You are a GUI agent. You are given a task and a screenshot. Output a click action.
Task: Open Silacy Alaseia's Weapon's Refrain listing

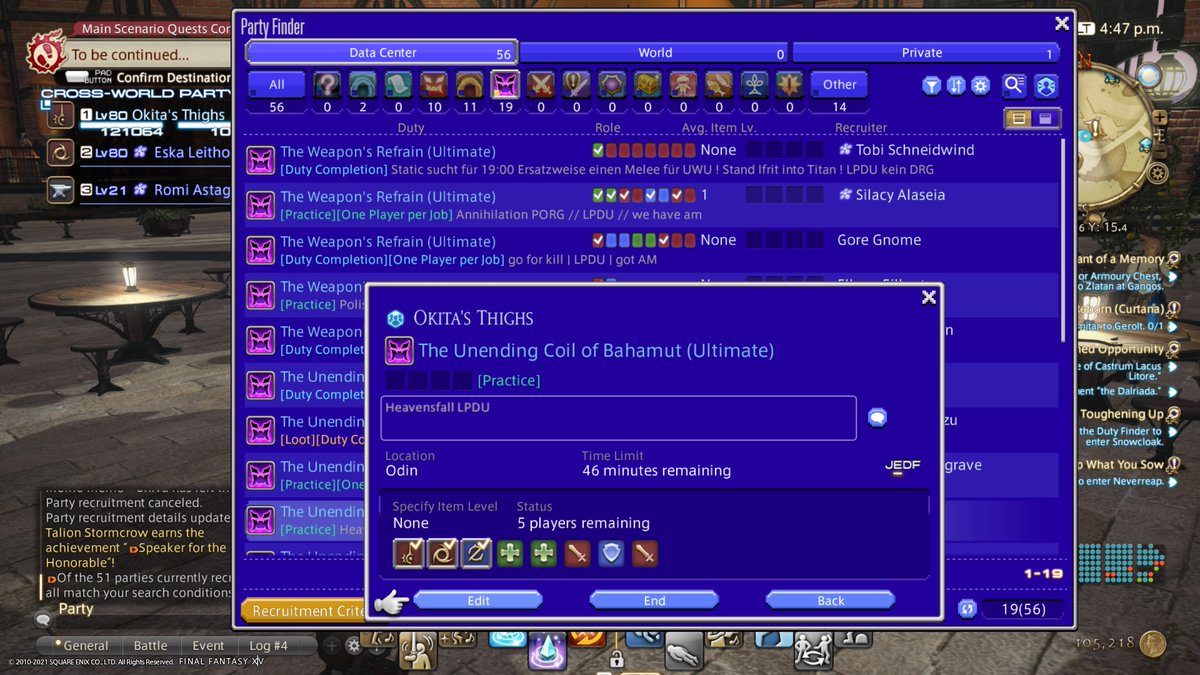pyautogui.click(x=652, y=204)
